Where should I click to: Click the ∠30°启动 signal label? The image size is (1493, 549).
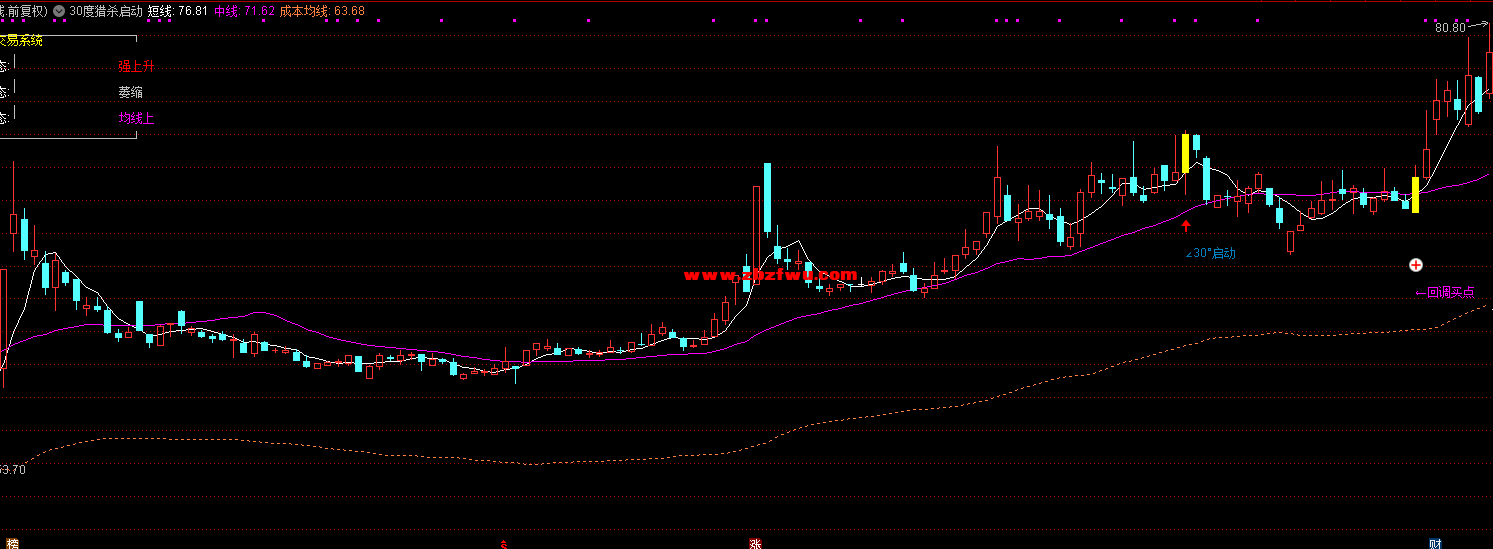click(1210, 253)
